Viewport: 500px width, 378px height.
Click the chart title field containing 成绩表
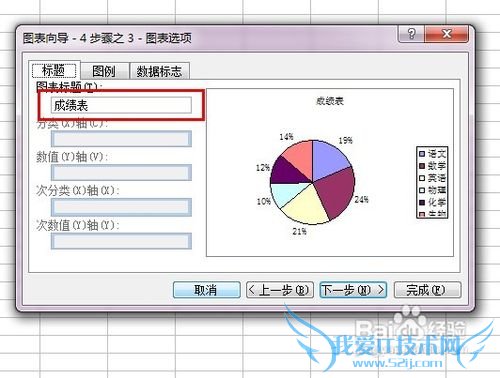121,105
